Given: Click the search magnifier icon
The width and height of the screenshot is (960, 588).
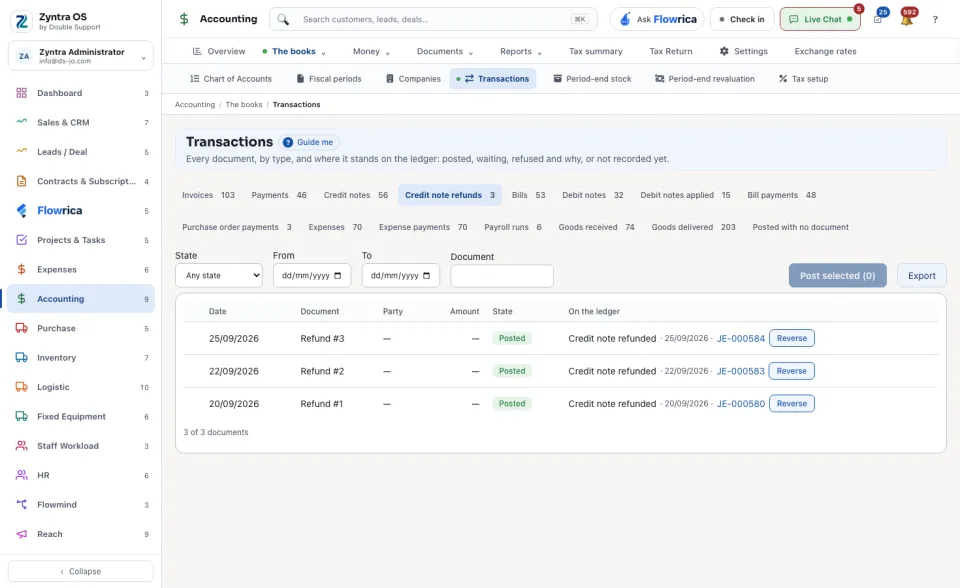Looking at the screenshot, I should [283, 20].
